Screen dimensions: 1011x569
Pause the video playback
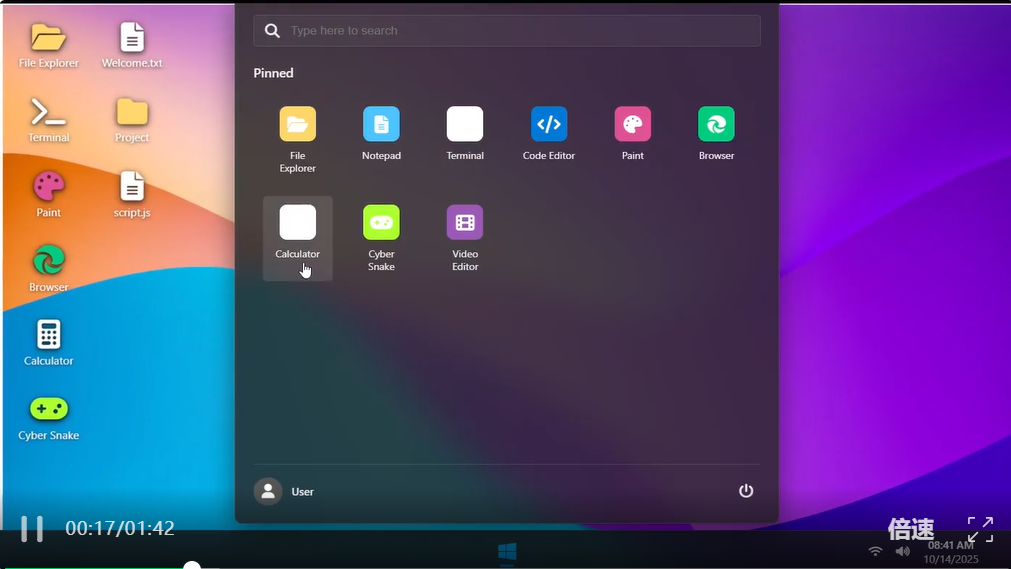[x=32, y=529]
